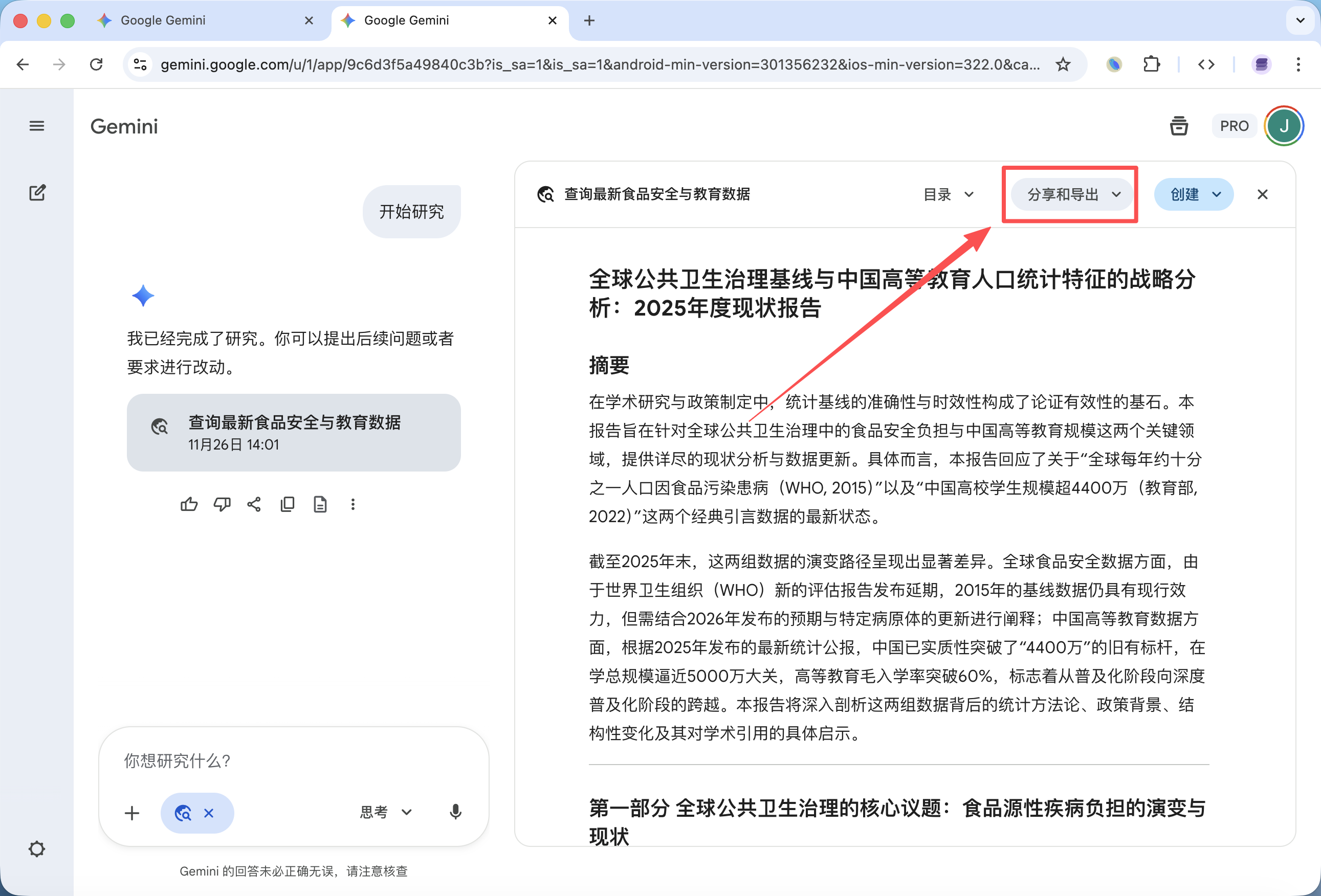Screen dimensions: 1321x896
Task: Activate voice input with the microphone icon
Action: [x=454, y=813]
